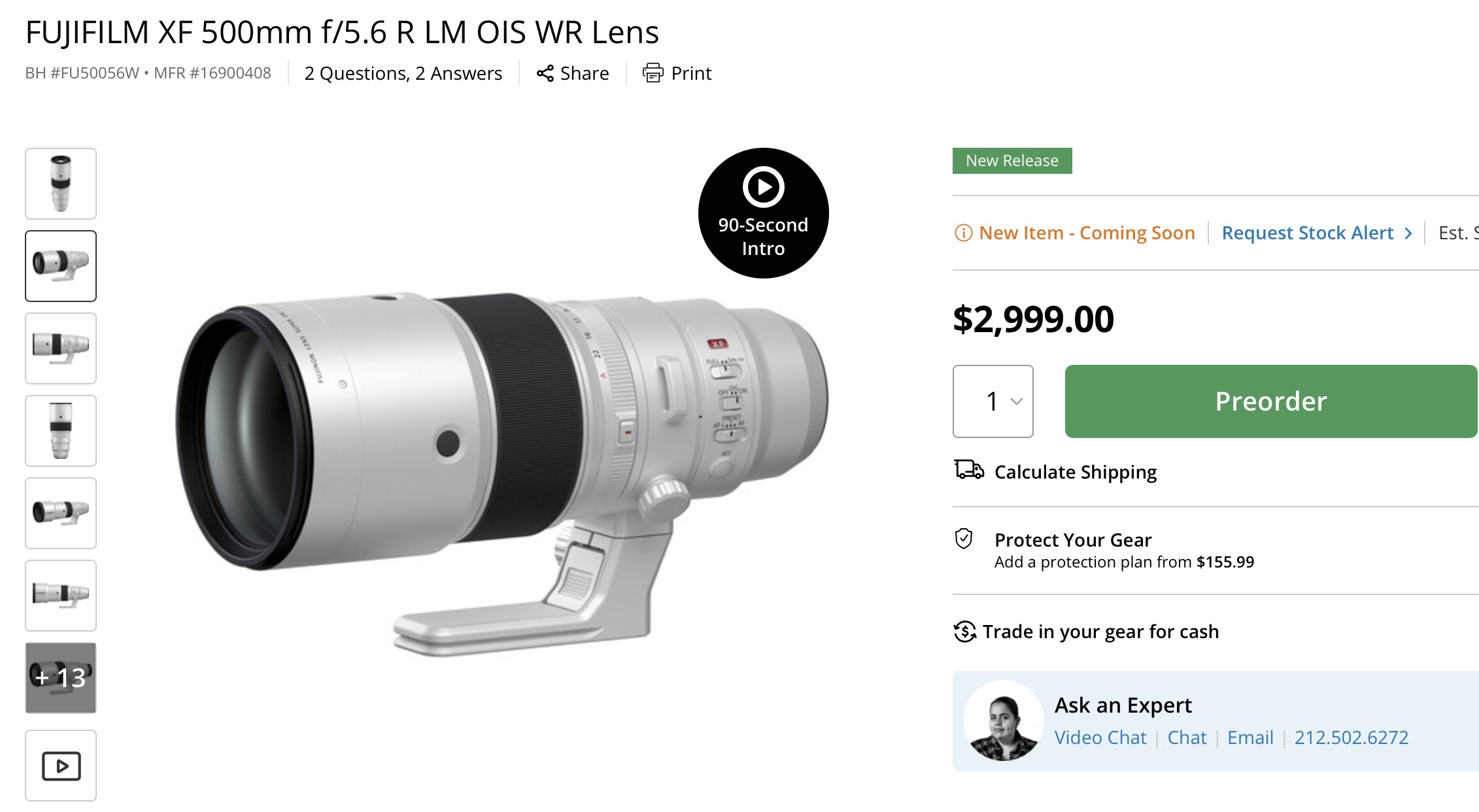Click the Share icon

(x=547, y=73)
